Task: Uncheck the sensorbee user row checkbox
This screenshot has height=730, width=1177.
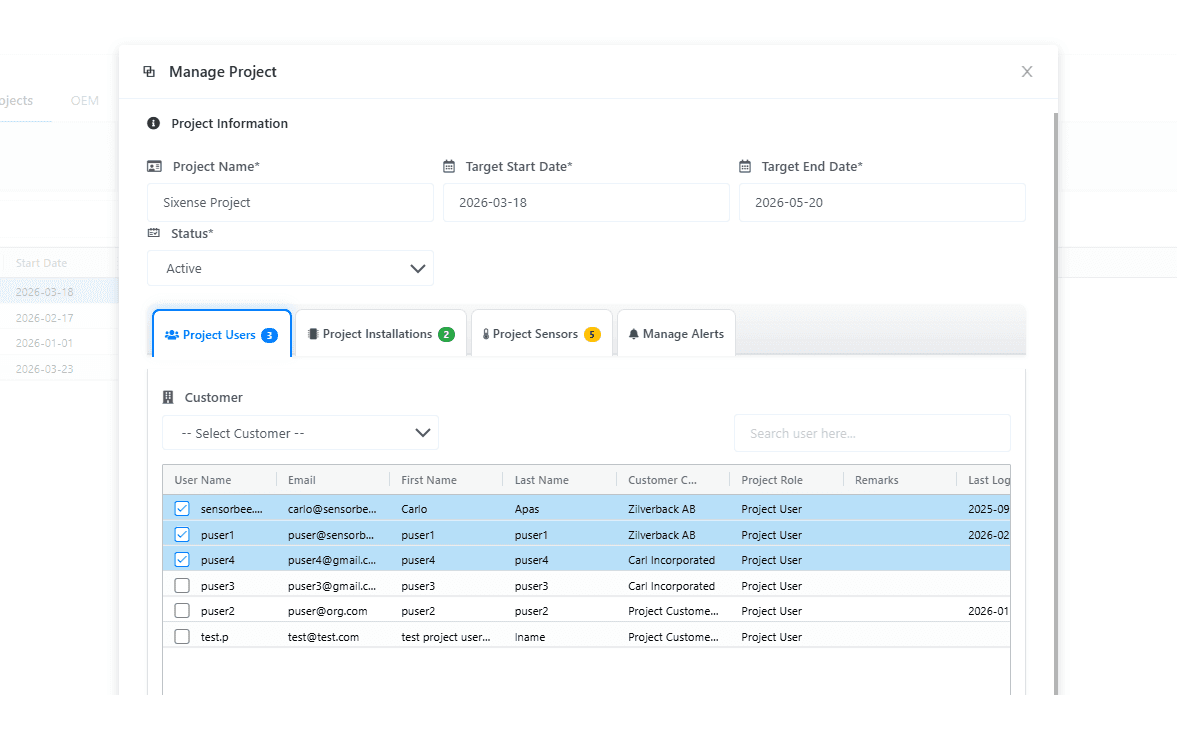Action: coord(182,509)
